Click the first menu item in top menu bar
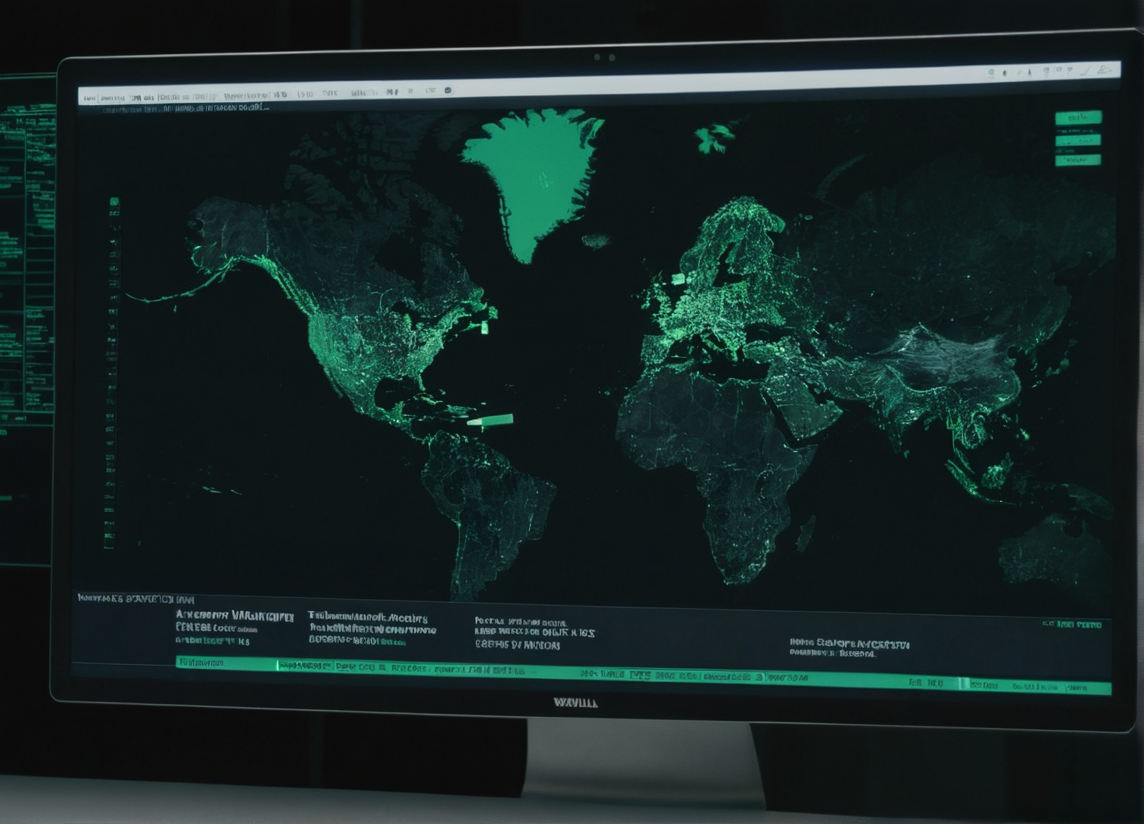Screen dimensions: 1144x824 click(x=89, y=98)
